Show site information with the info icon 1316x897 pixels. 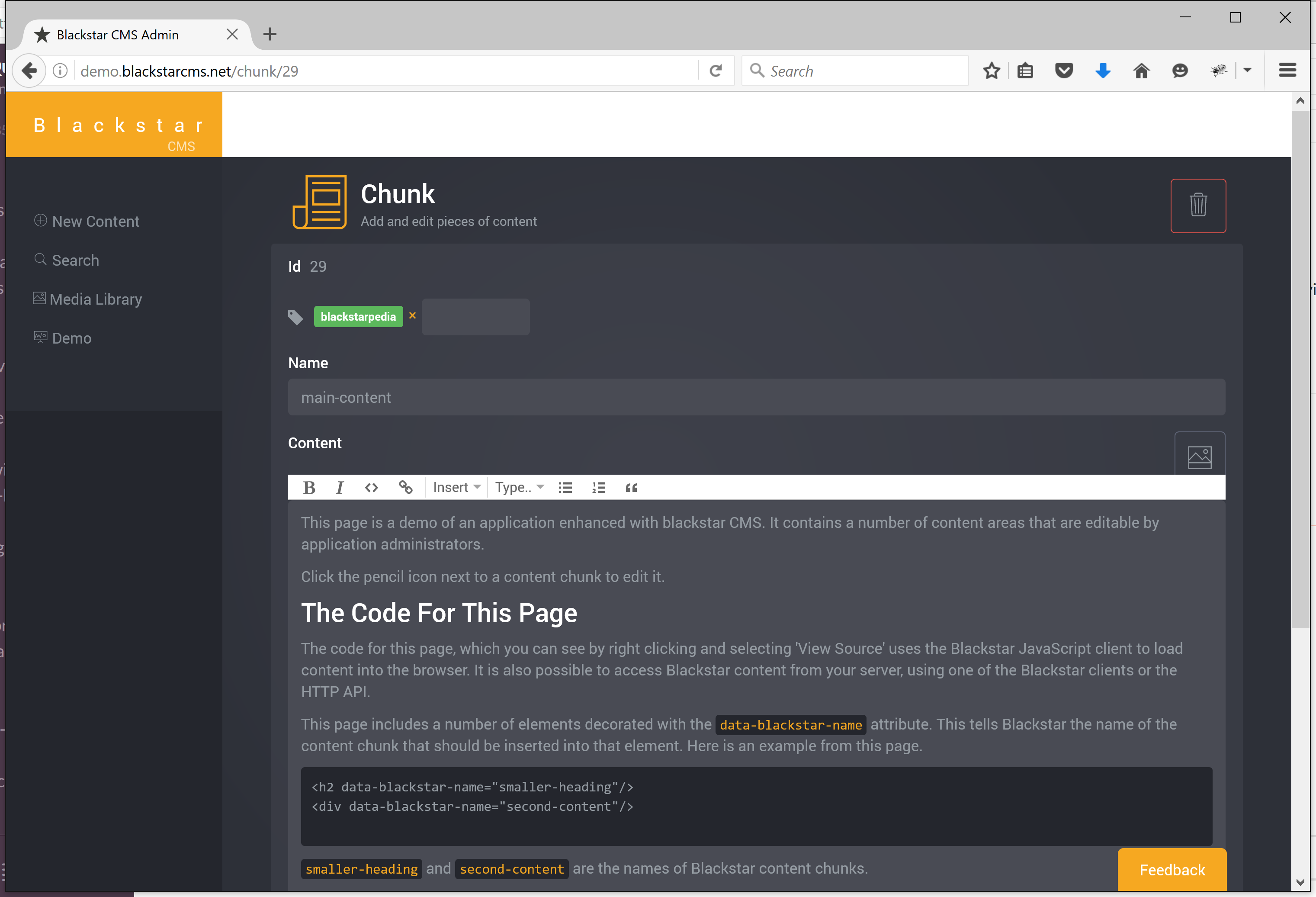point(59,71)
